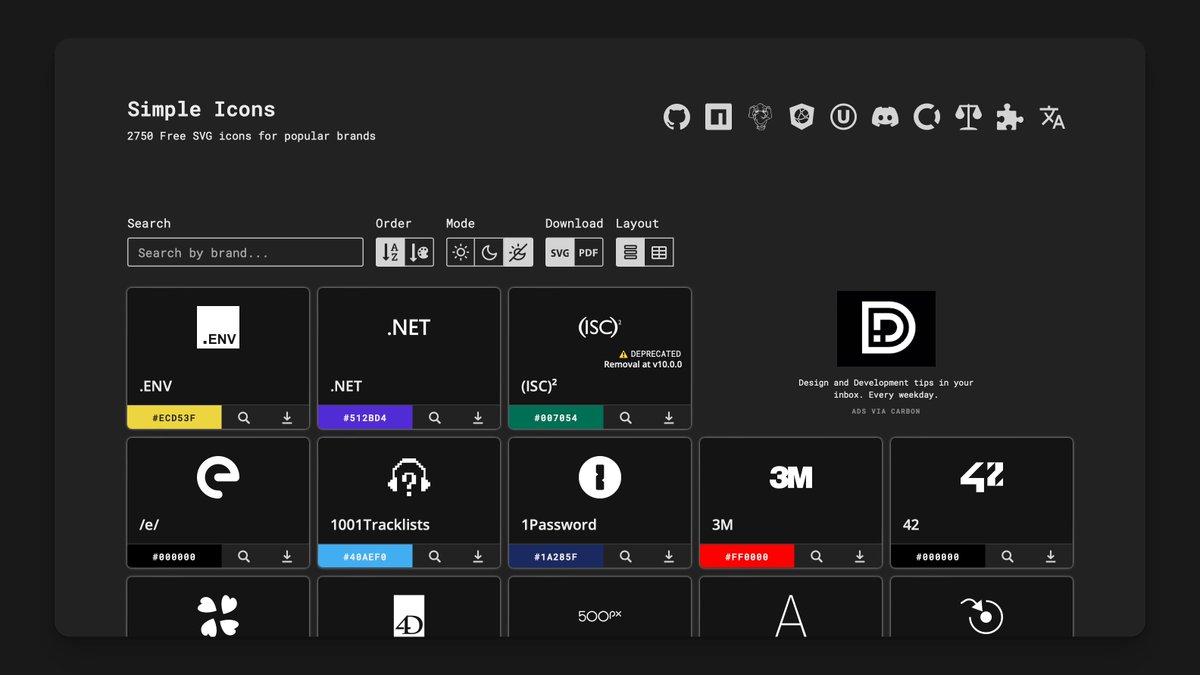Preview the (ISC)² icon with magnifier
Viewport: 1200px width, 675px height.
click(x=626, y=418)
